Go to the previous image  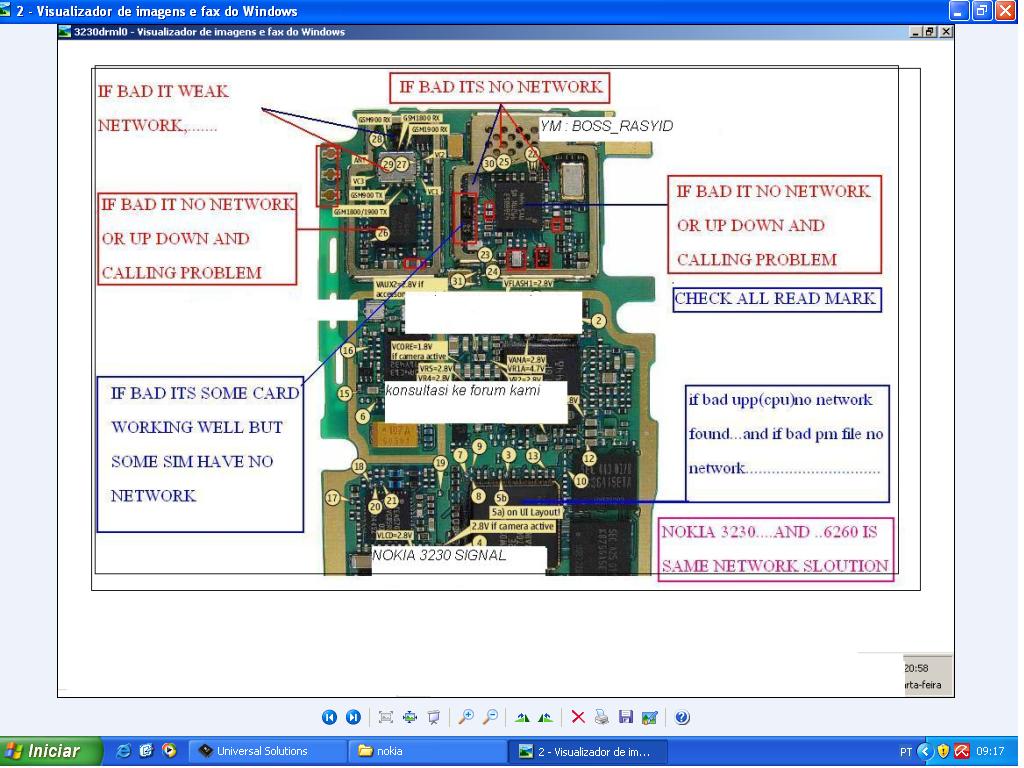(x=329, y=717)
